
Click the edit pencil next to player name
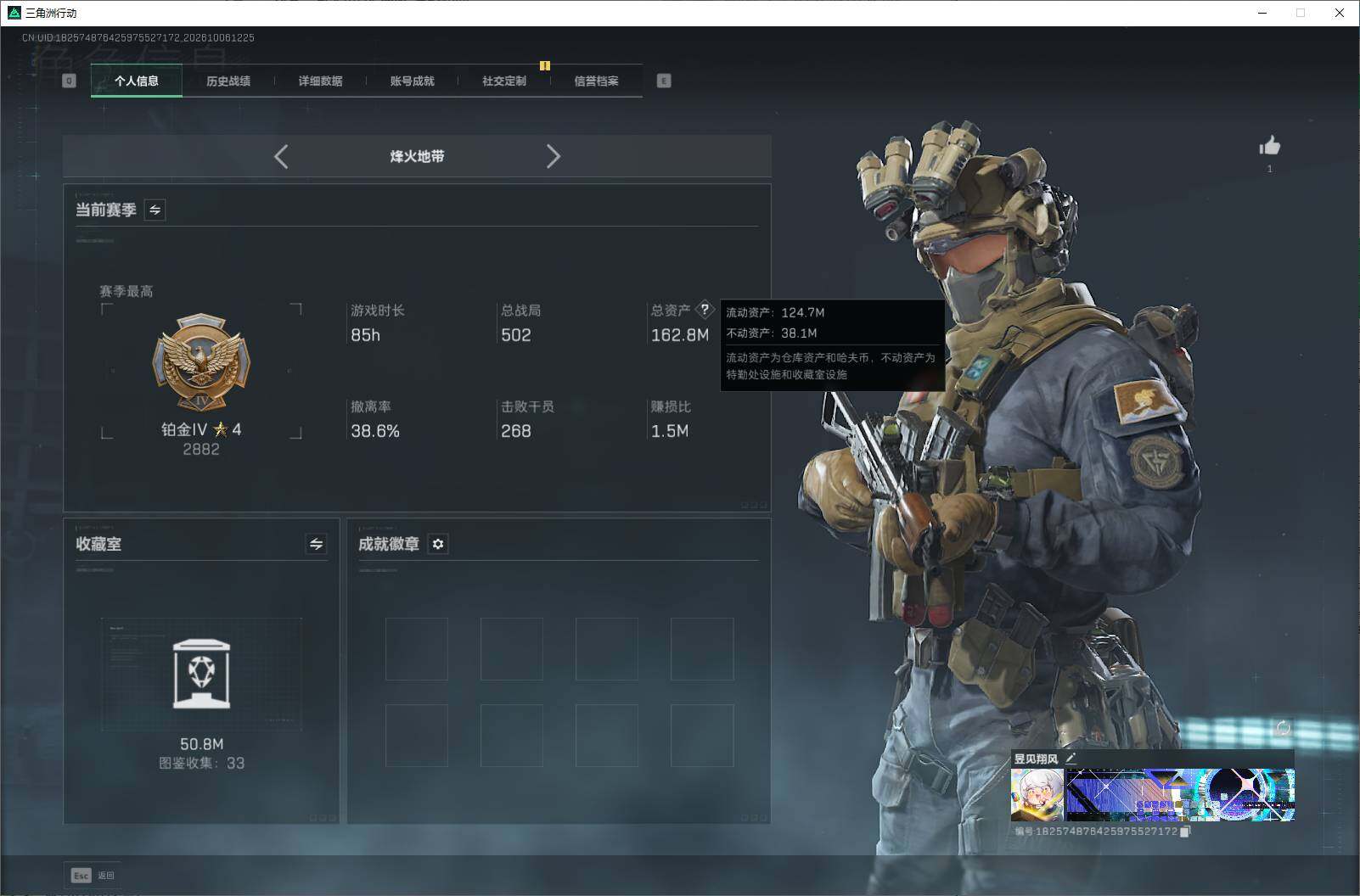click(1071, 758)
